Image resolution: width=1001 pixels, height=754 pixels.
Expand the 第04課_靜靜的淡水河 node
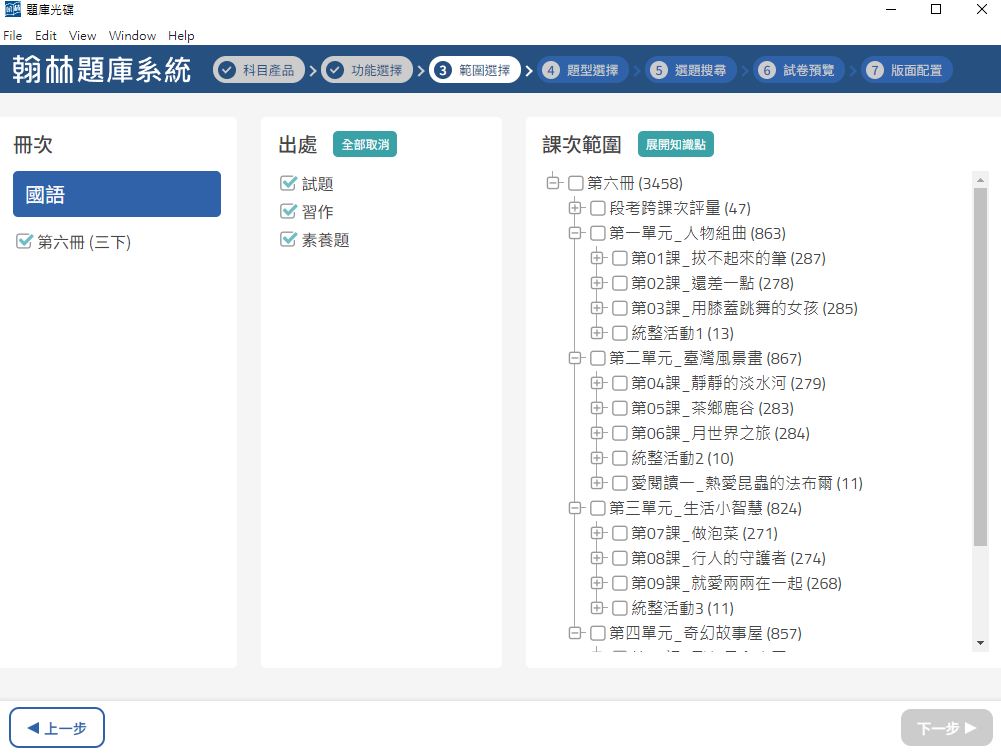[597, 383]
